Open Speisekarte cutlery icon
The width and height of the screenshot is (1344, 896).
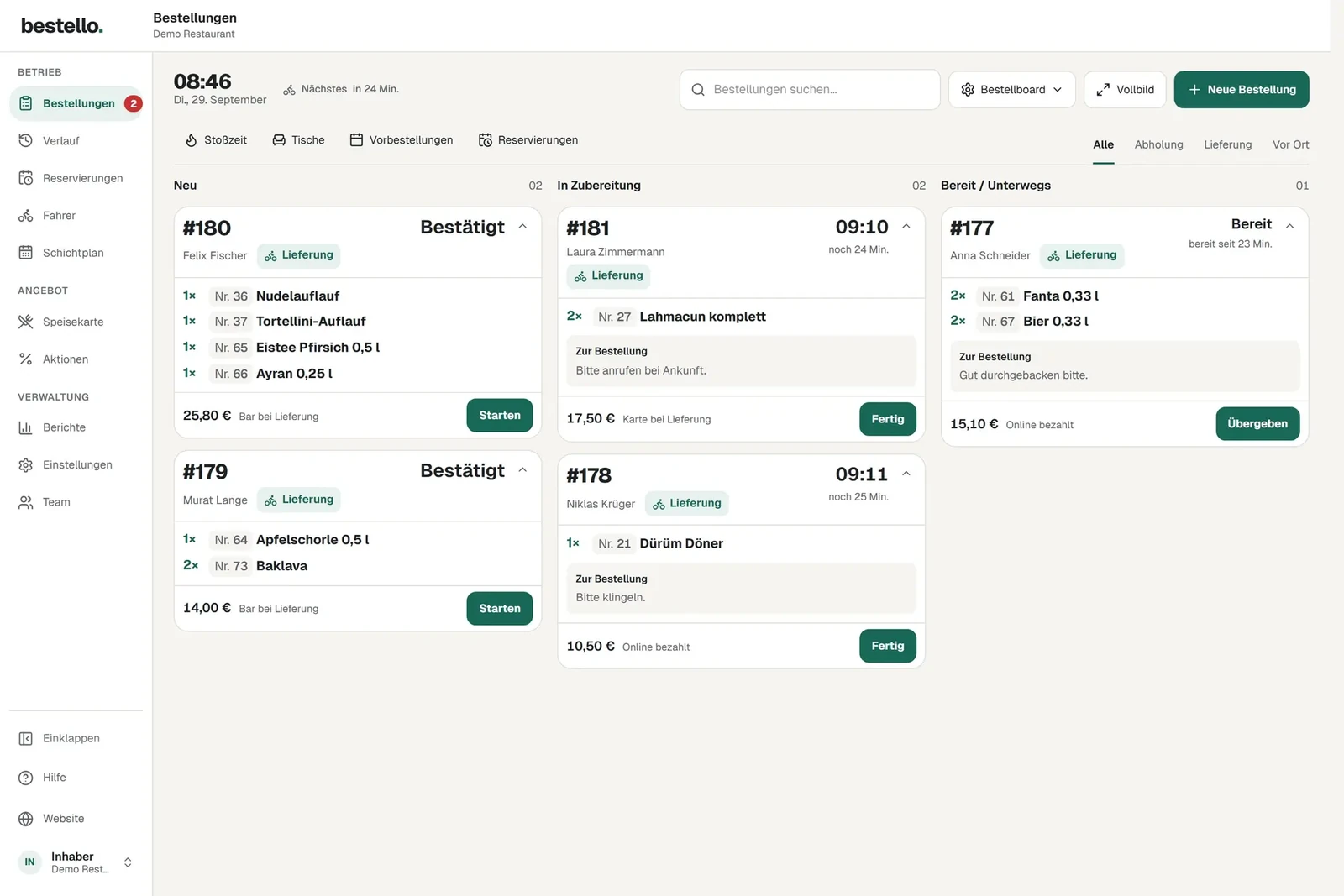click(26, 322)
